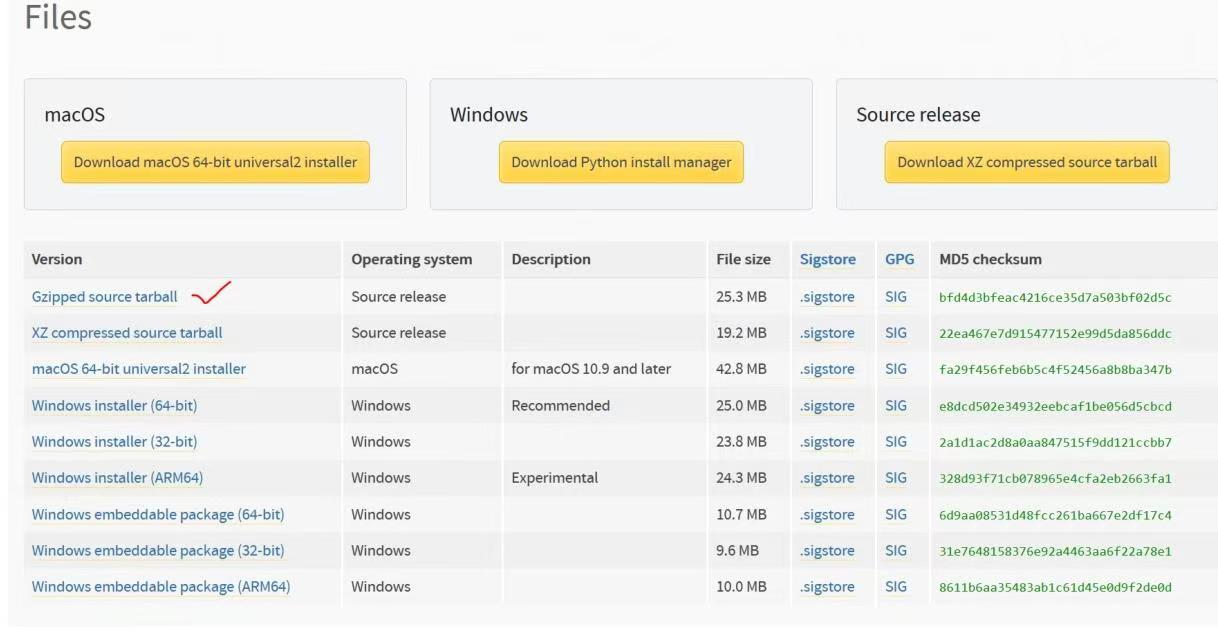Open .sigstore for Gzipped source tarball

point(827,297)
